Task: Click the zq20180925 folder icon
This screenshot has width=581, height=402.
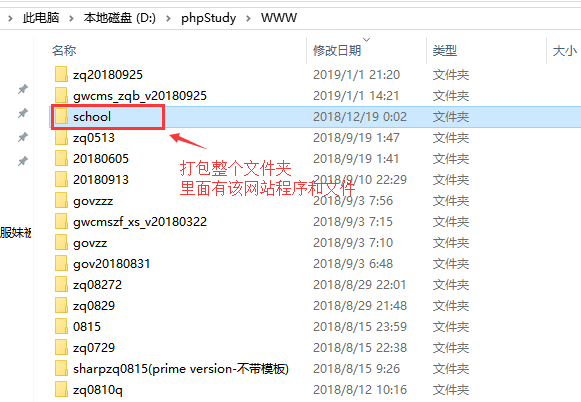Action: click(61, 74)
